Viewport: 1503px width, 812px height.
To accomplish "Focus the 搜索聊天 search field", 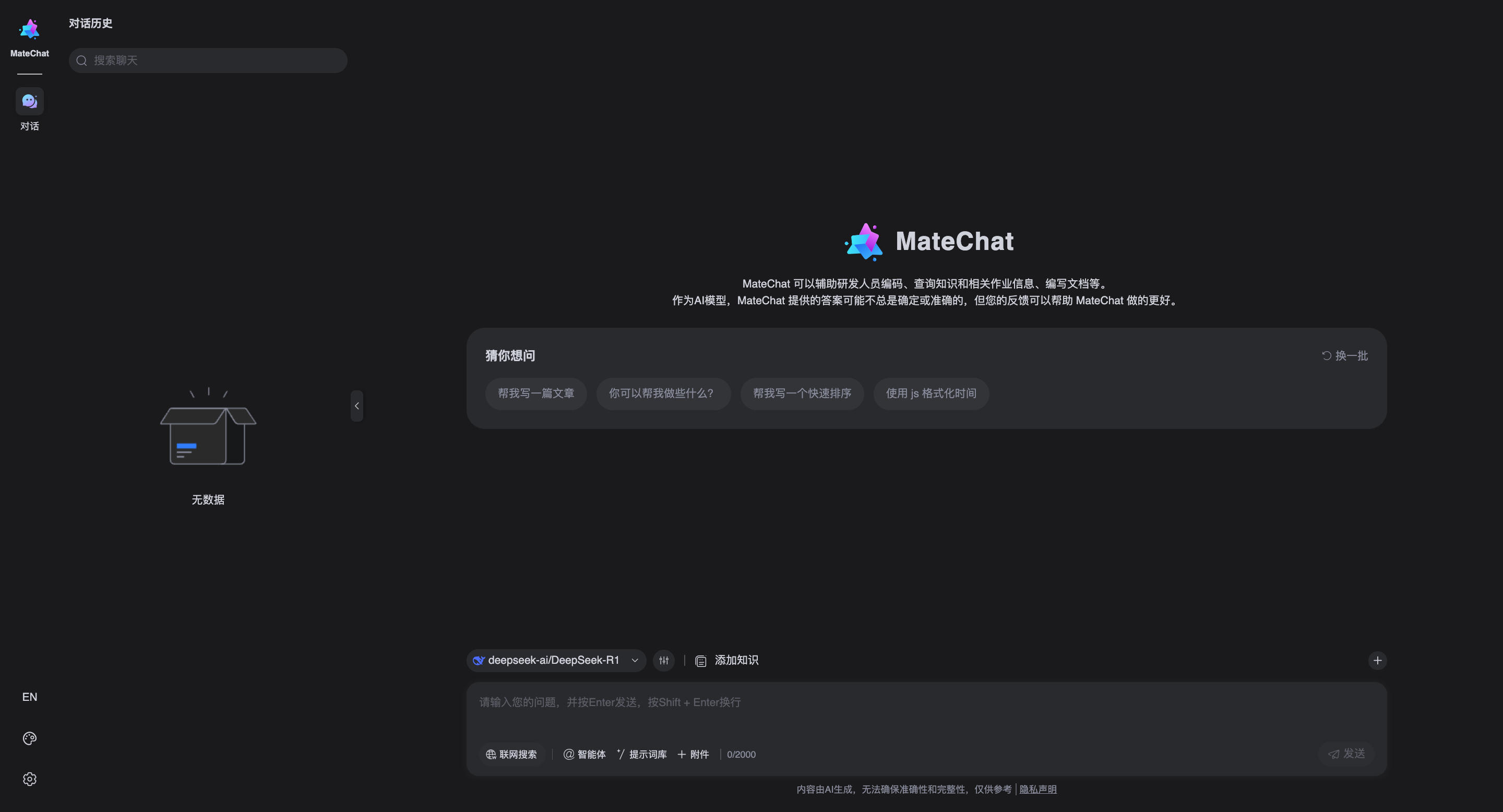I will point(216,61).
